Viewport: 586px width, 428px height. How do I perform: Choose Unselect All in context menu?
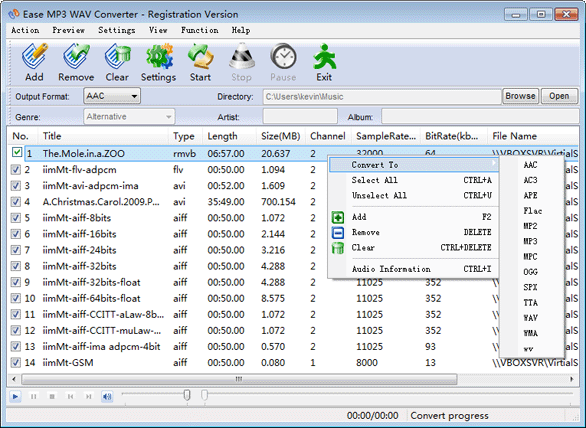point(414,195)
